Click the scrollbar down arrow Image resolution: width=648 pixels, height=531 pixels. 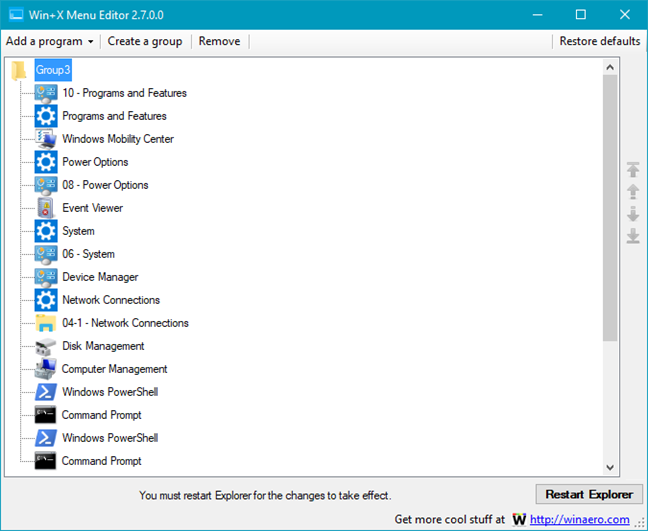pyautogui.click(x=610, y=467)
